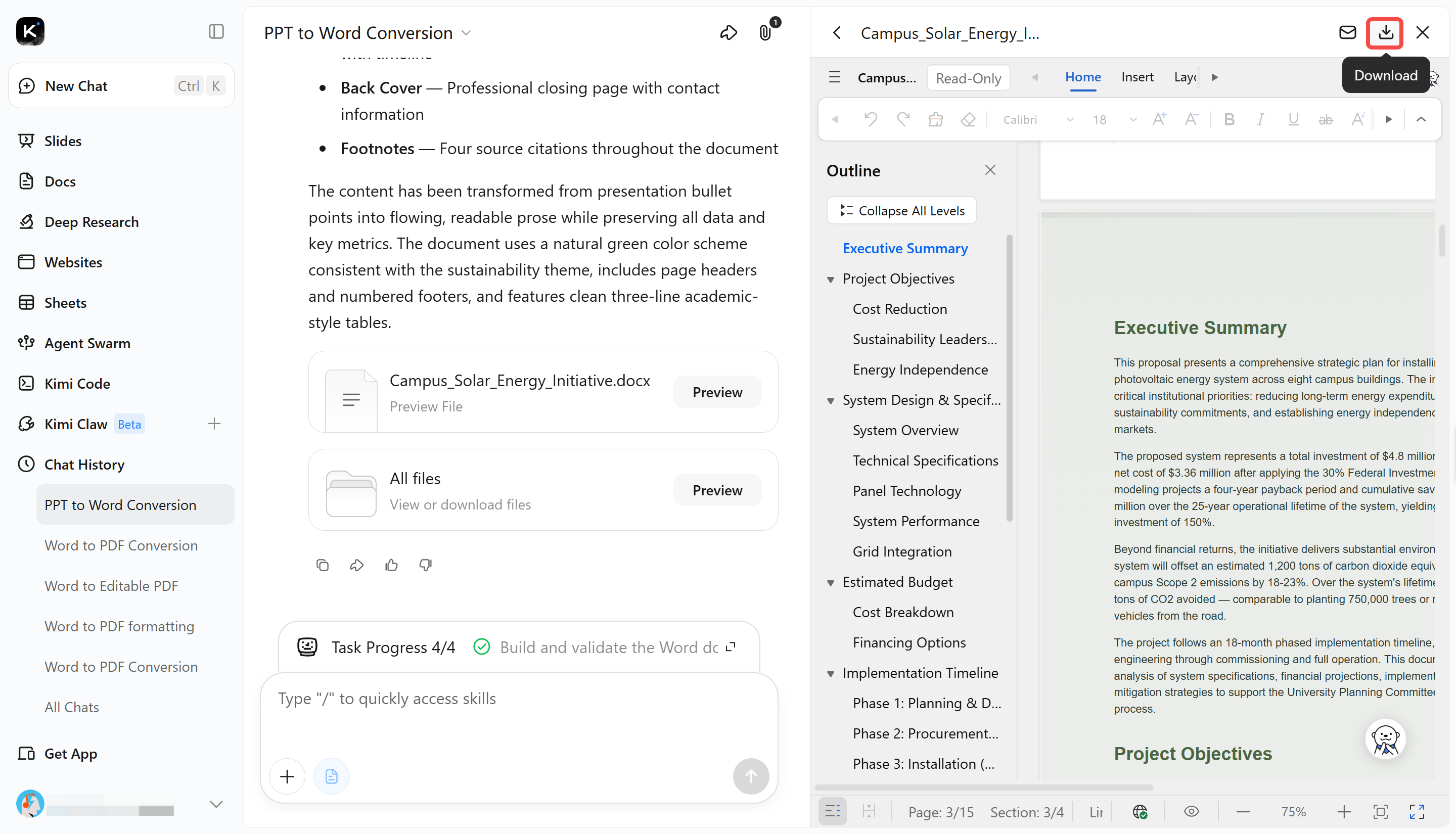The height and width of the screenshot is (834, 1456).
Task: Click the 75% zoom level value
Action: (1293, 812)
